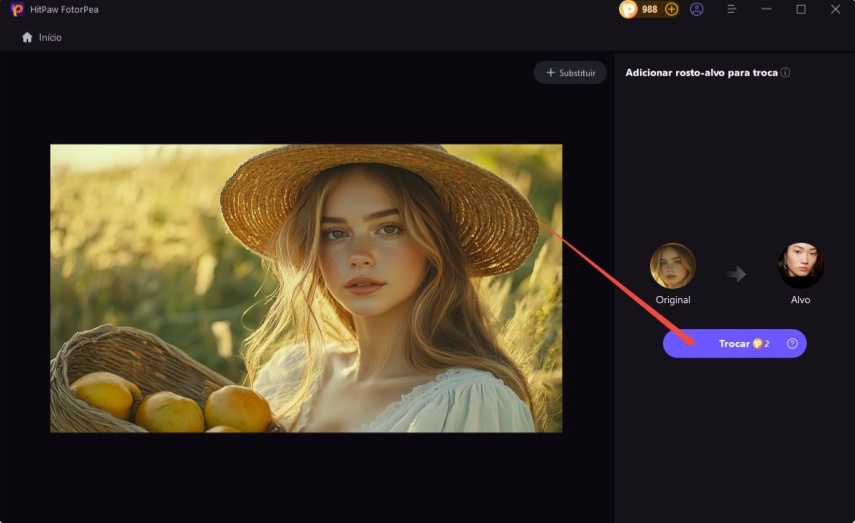Click the HitPaw FotorPea logo icon

17,9
